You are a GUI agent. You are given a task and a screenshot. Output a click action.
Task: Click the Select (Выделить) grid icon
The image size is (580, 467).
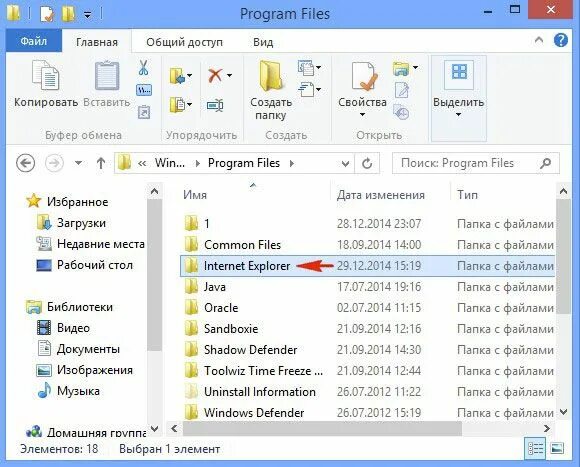point(459,72)
